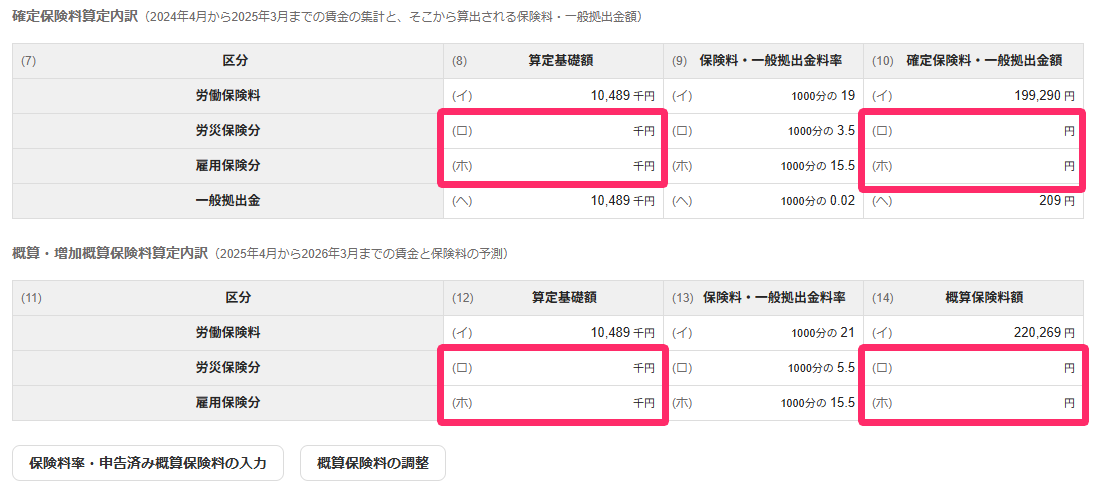
Task: Click the 保険料率・申告済み概算保険料の入力 button
Action: [x=148, y=463]
